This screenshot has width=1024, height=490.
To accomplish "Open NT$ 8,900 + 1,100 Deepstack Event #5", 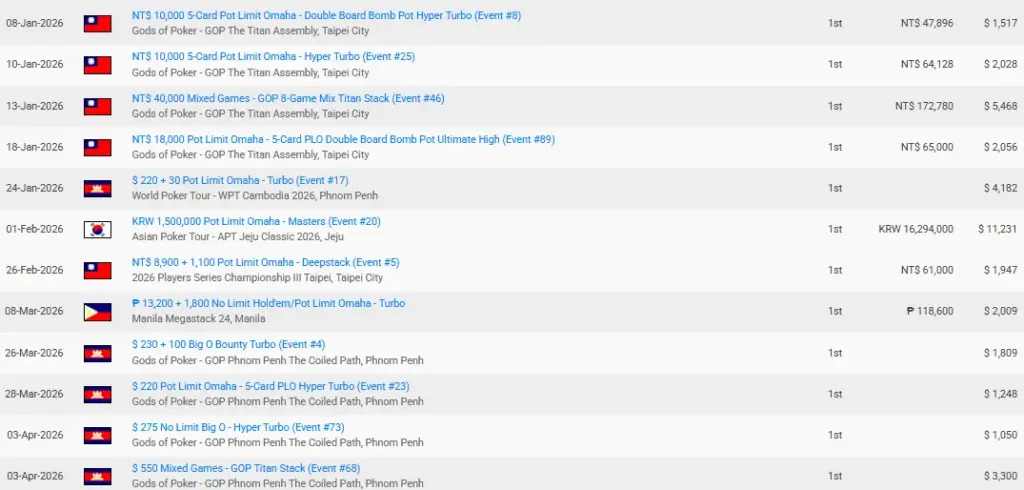I will 265,263.
